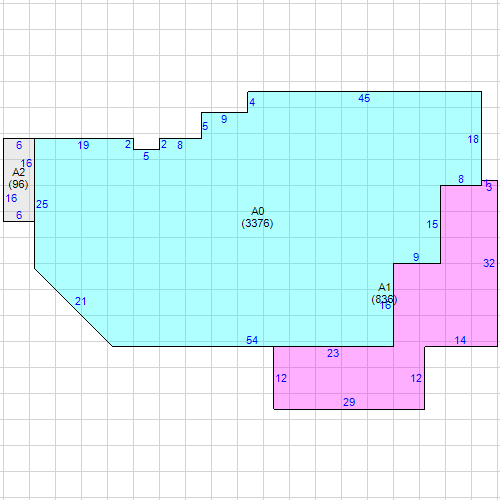Click the 25 dimension label

(42, 204)
